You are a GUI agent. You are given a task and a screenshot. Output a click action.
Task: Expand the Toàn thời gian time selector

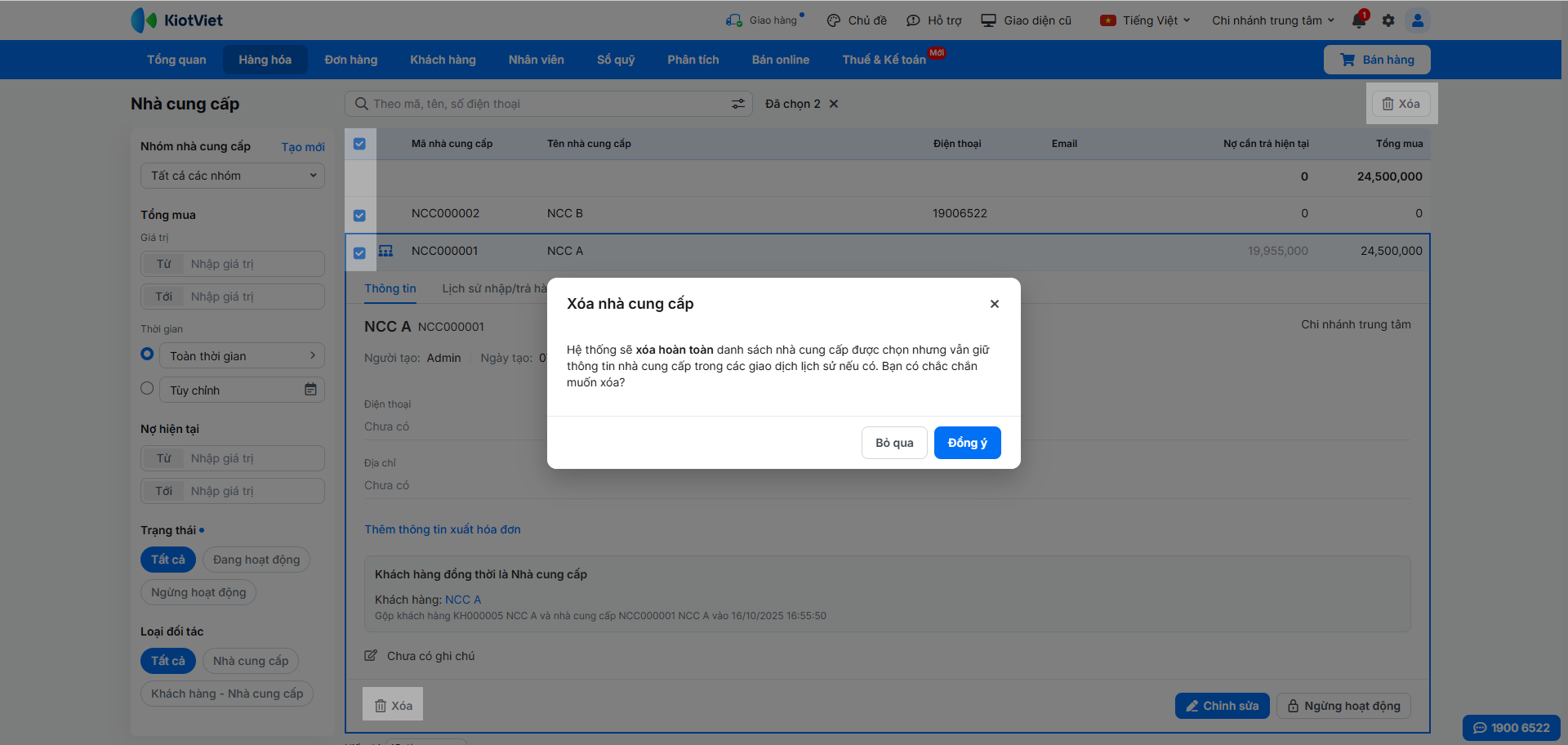pos(242,355)
